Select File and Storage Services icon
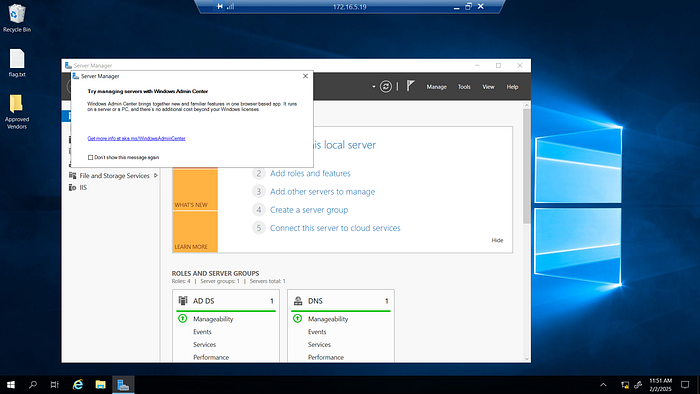The image size is (700, 394). (x=72, y=175)
